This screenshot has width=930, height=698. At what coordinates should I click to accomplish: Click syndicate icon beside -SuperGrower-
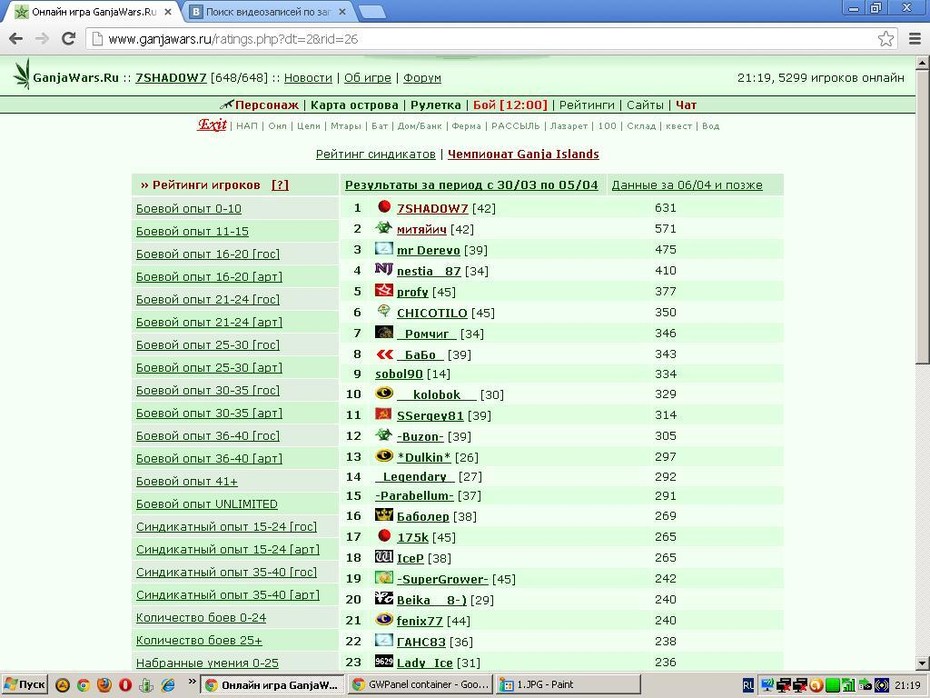(384, 578)
